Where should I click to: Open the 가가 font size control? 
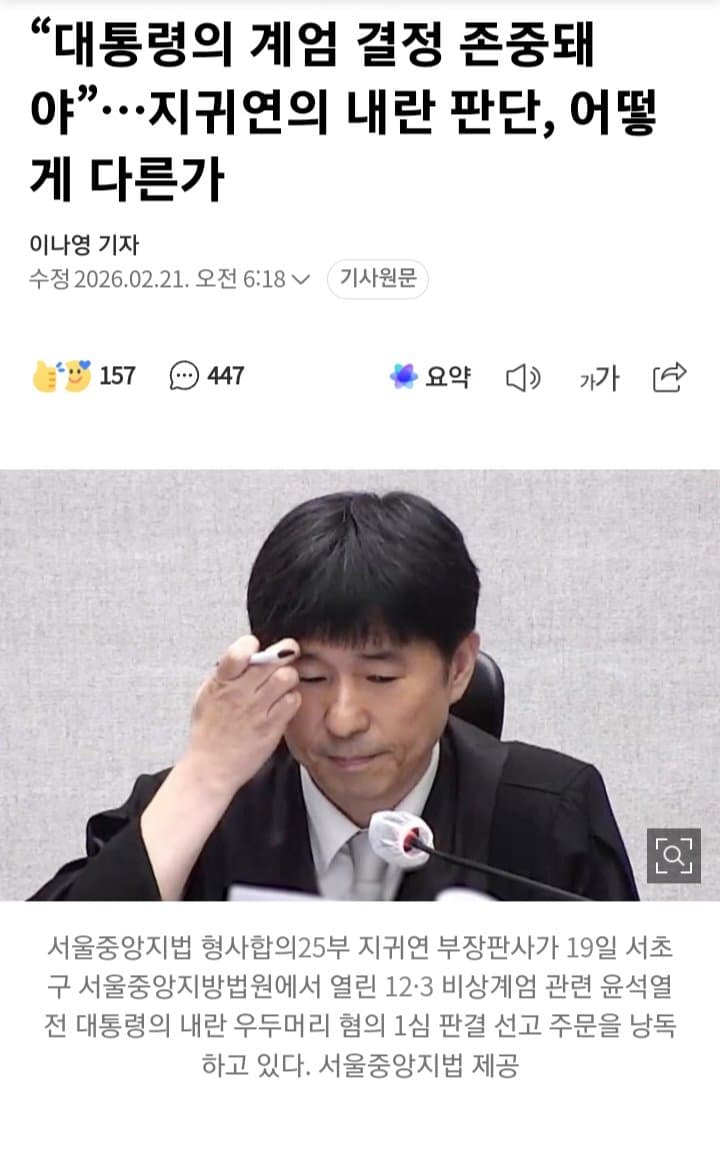pos(599,378)
